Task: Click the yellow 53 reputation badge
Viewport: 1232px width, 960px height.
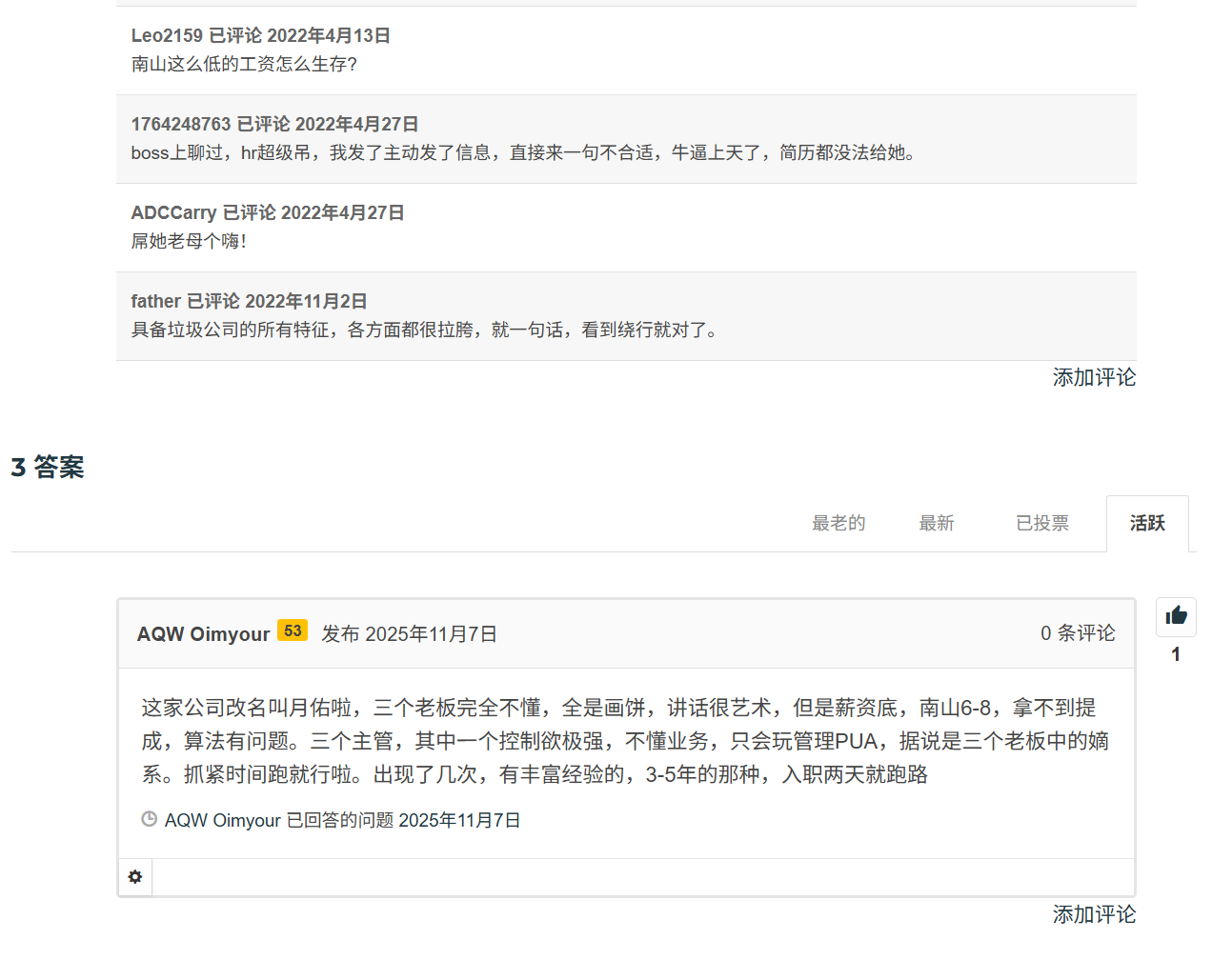Action: (x=293, y=631)
